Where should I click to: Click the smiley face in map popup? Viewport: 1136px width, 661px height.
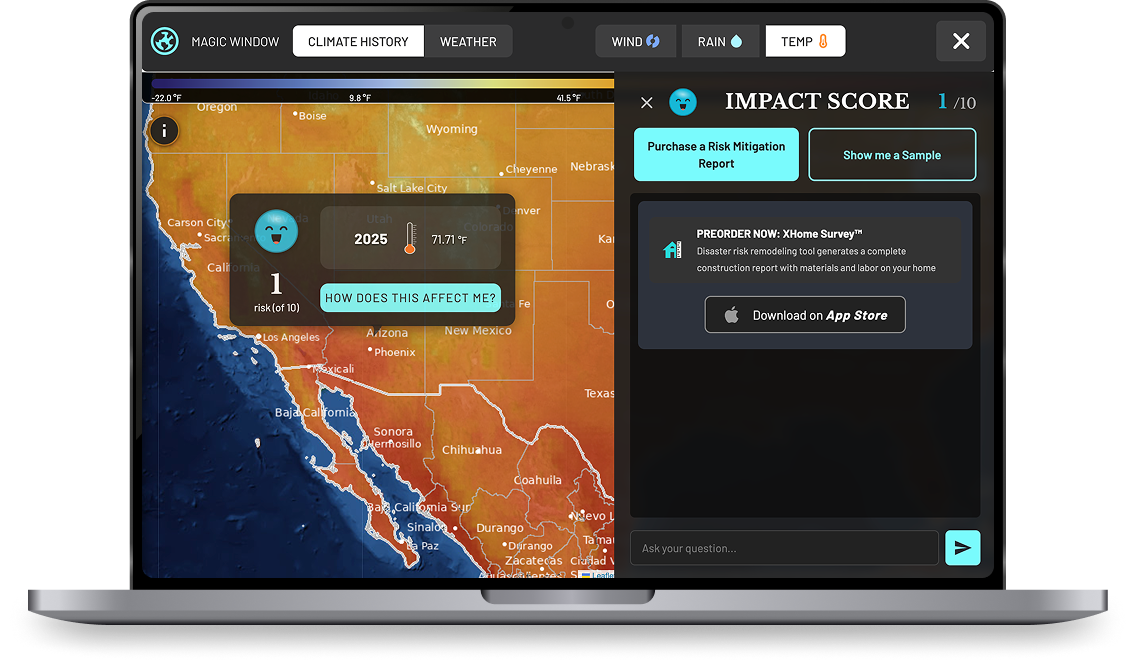pos(276,231)
